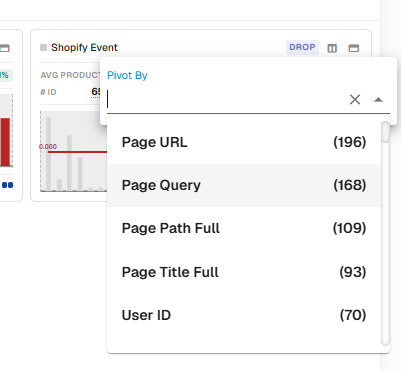Click the Shopify Event card title

click(84, 48)
